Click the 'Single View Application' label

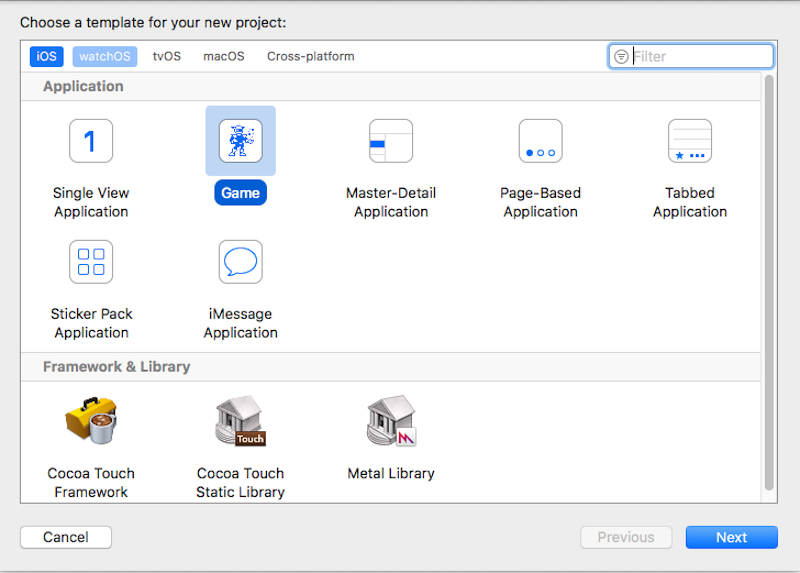(91, 202)
